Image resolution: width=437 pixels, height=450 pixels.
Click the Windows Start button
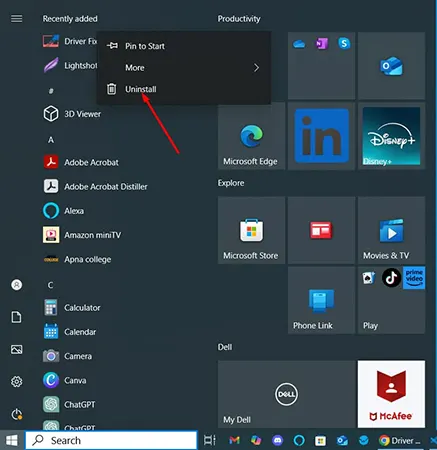tap(12, 440)
